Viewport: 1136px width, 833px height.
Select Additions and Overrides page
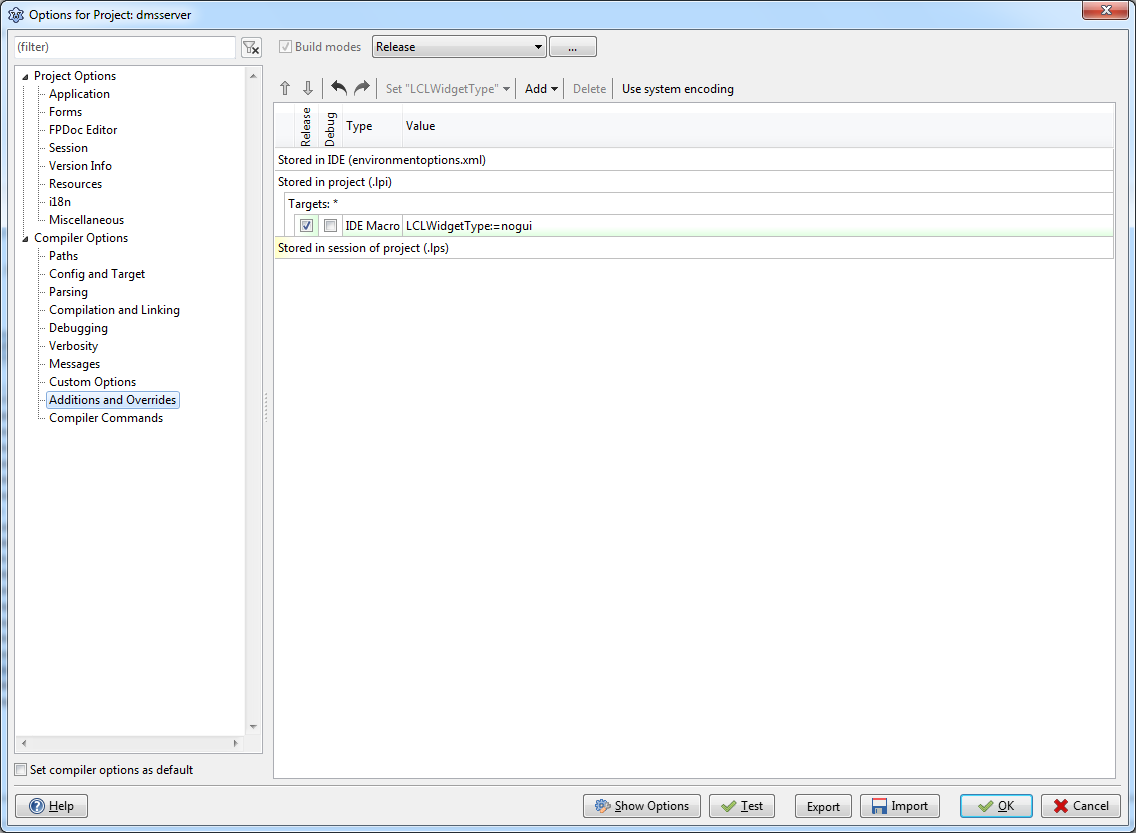tap(112, 400)
